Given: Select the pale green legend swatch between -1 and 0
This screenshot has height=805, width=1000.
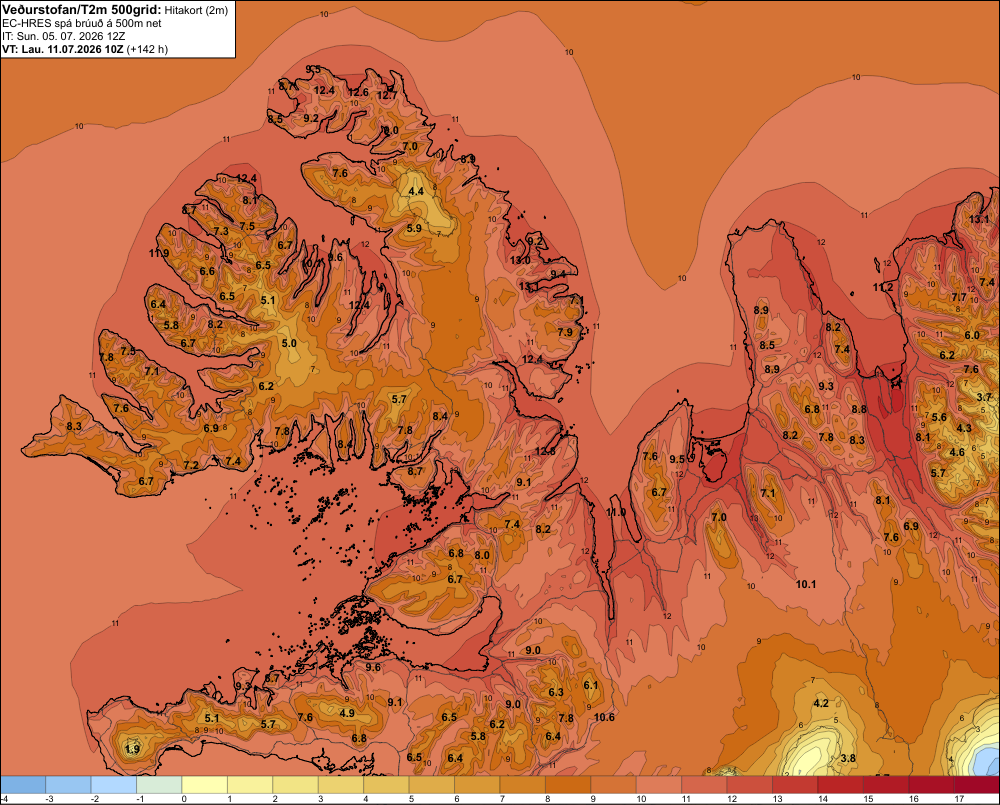Looking at the screenshot, I should pos(159,785).
